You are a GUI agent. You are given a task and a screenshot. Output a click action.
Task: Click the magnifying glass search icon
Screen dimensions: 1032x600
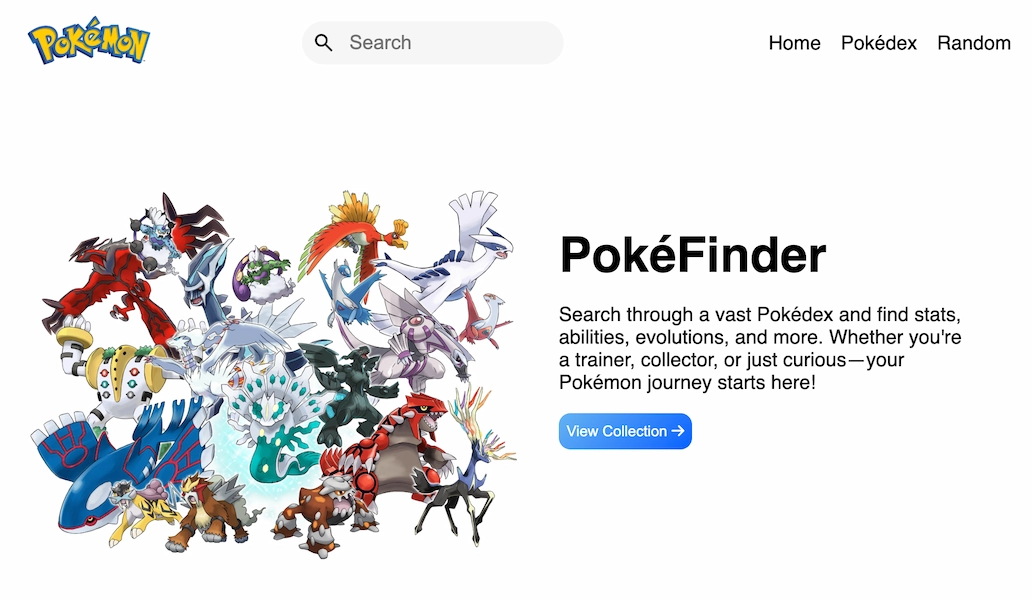(324, 43)
